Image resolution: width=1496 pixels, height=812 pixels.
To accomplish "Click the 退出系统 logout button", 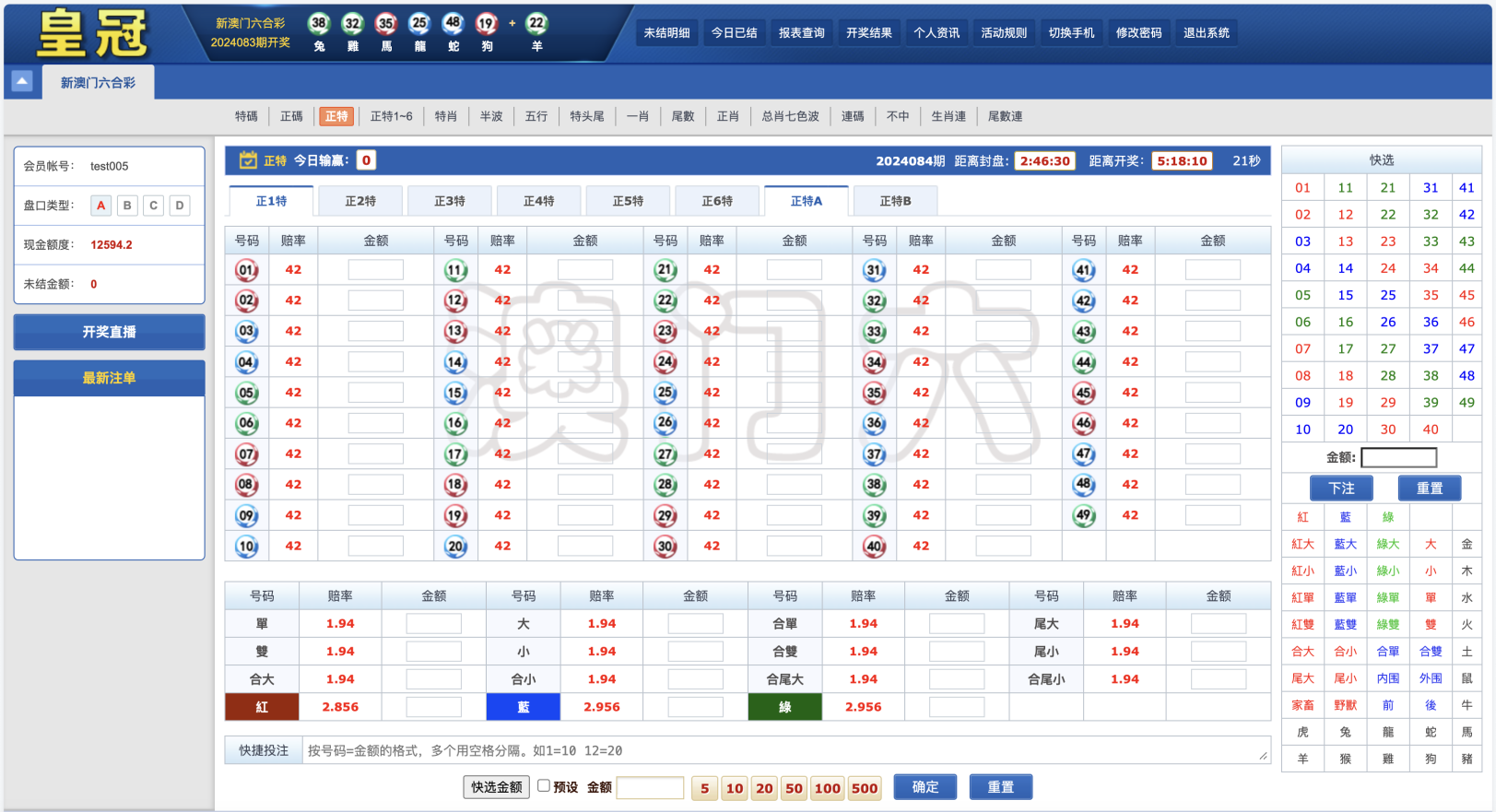I will pos(1207,32).
